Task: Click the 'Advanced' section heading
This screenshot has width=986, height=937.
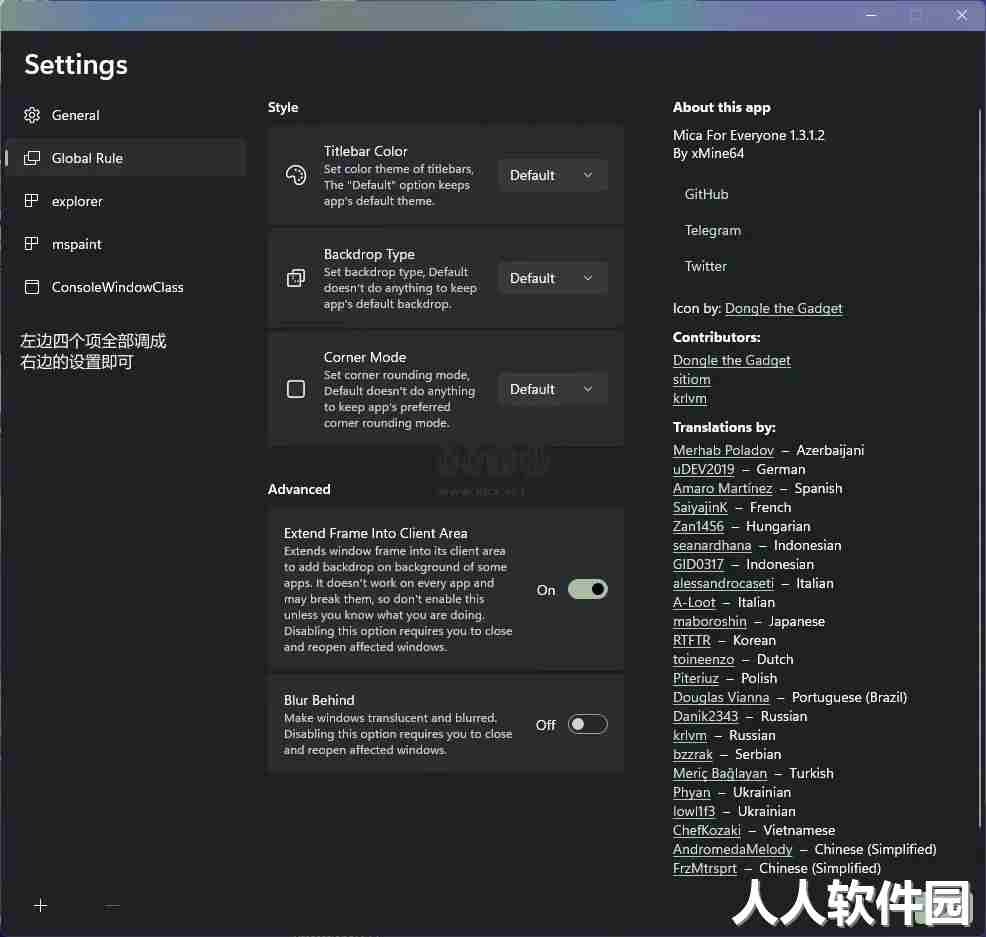Action: tap(299, 489)
